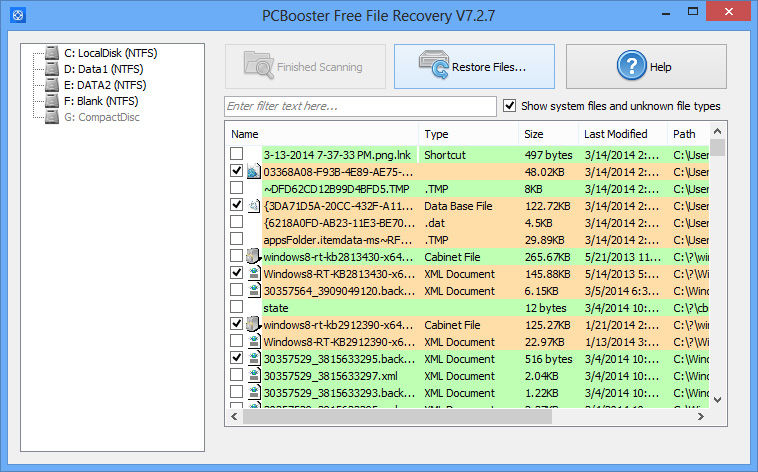
Task: Click cabinet icon of windows8-rt-kb2813430-x64 row
Action: click(x=253, y=257)
